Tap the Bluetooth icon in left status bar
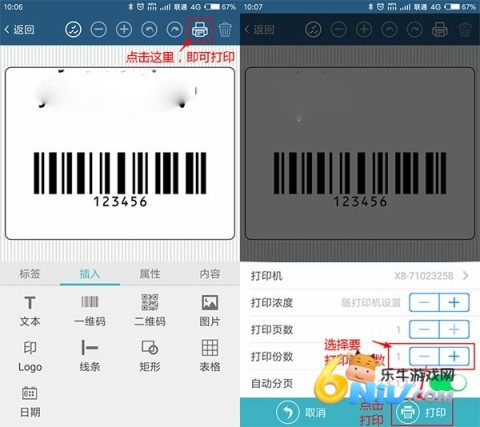This screenshot has width=480, height=427. pyautogui.click(x=131, y=7)
